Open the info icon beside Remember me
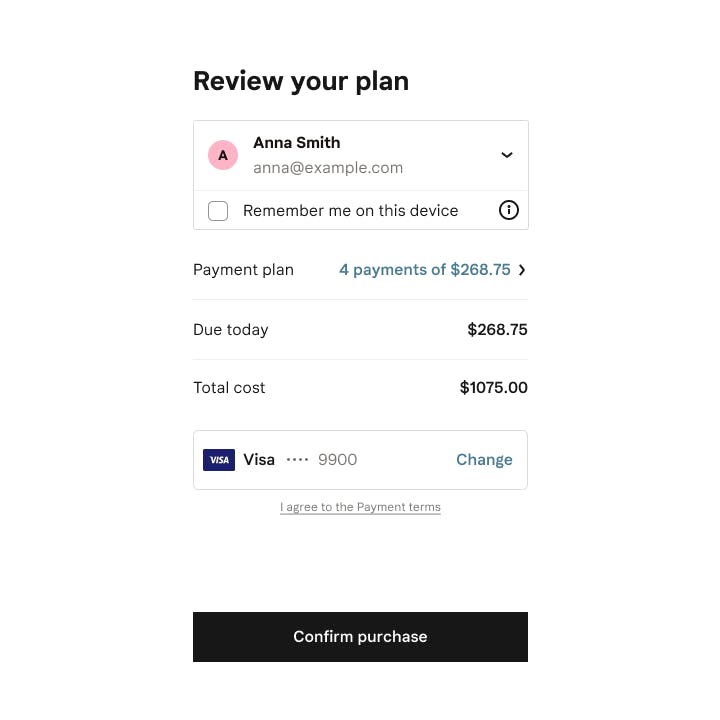This screenshot has height=720, width=720. pos(508,210)
